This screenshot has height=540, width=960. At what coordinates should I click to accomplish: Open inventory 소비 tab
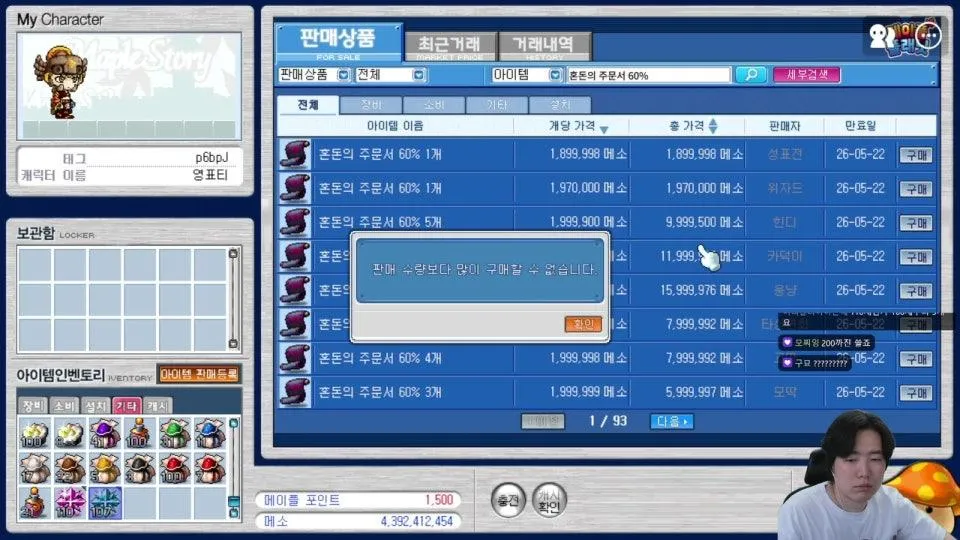pyautogui.click(x=64, y=405)
